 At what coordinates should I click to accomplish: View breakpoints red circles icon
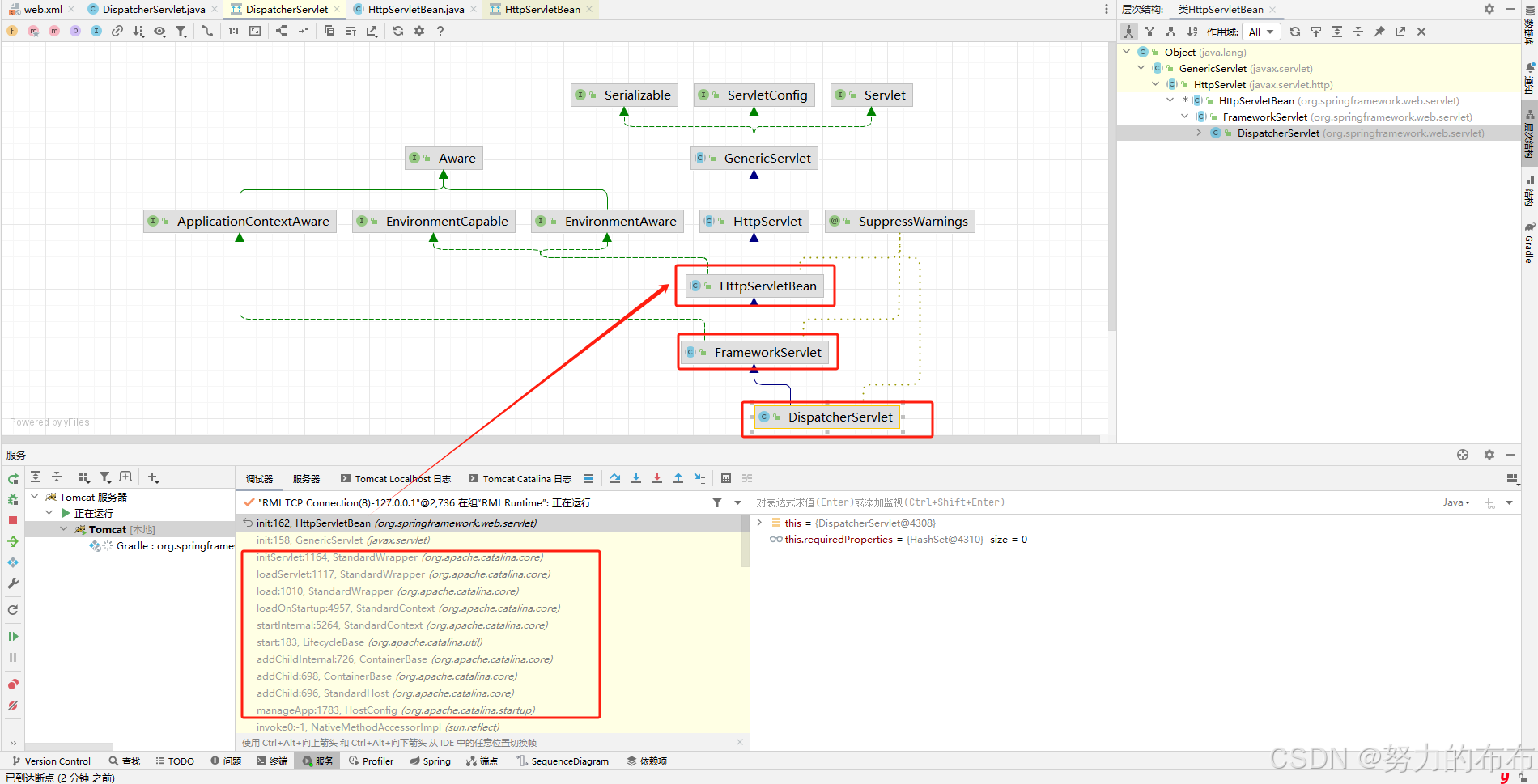[x=13, y=684]
